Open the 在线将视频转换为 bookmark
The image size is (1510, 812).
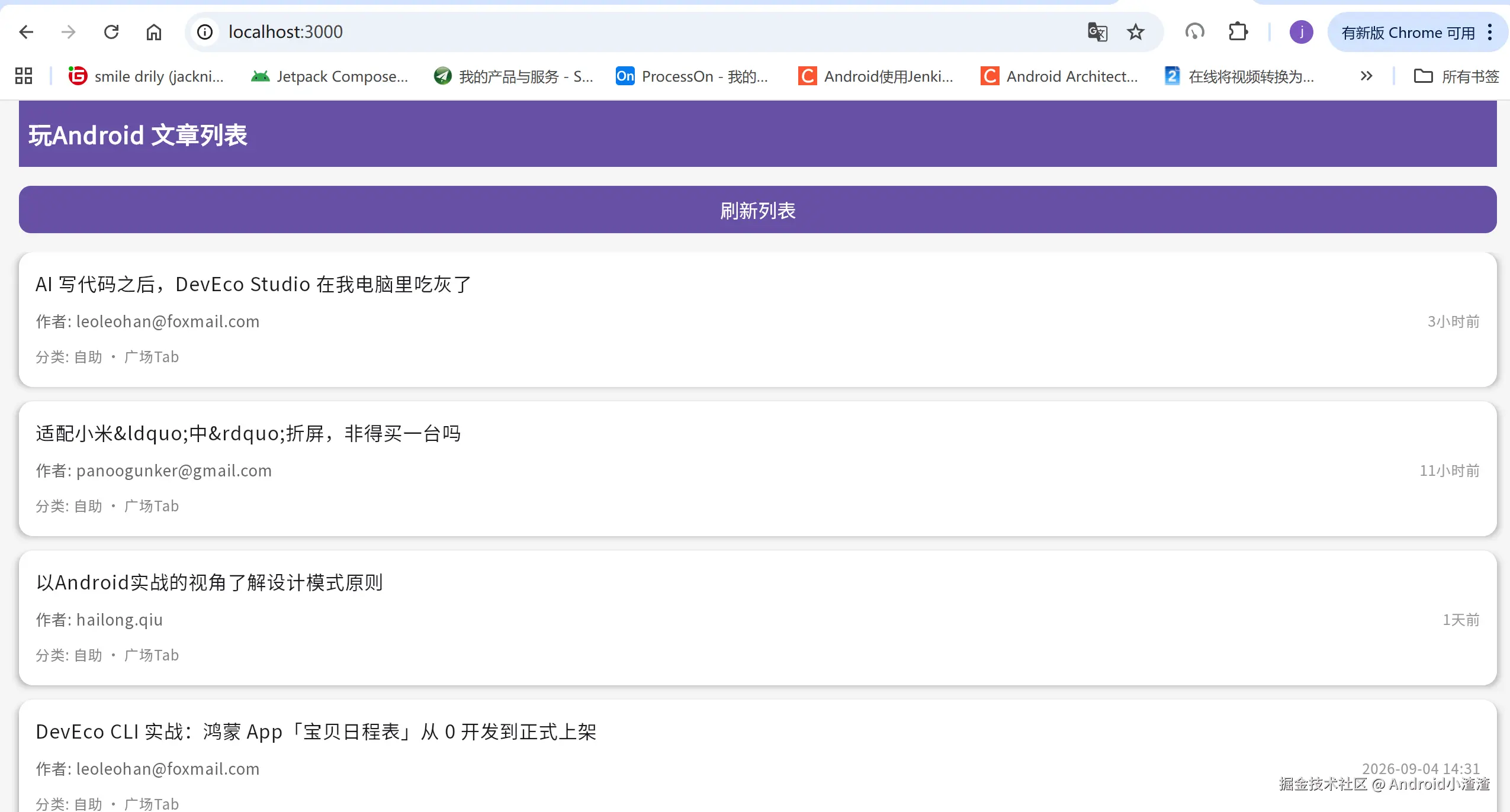point(1239,76)
